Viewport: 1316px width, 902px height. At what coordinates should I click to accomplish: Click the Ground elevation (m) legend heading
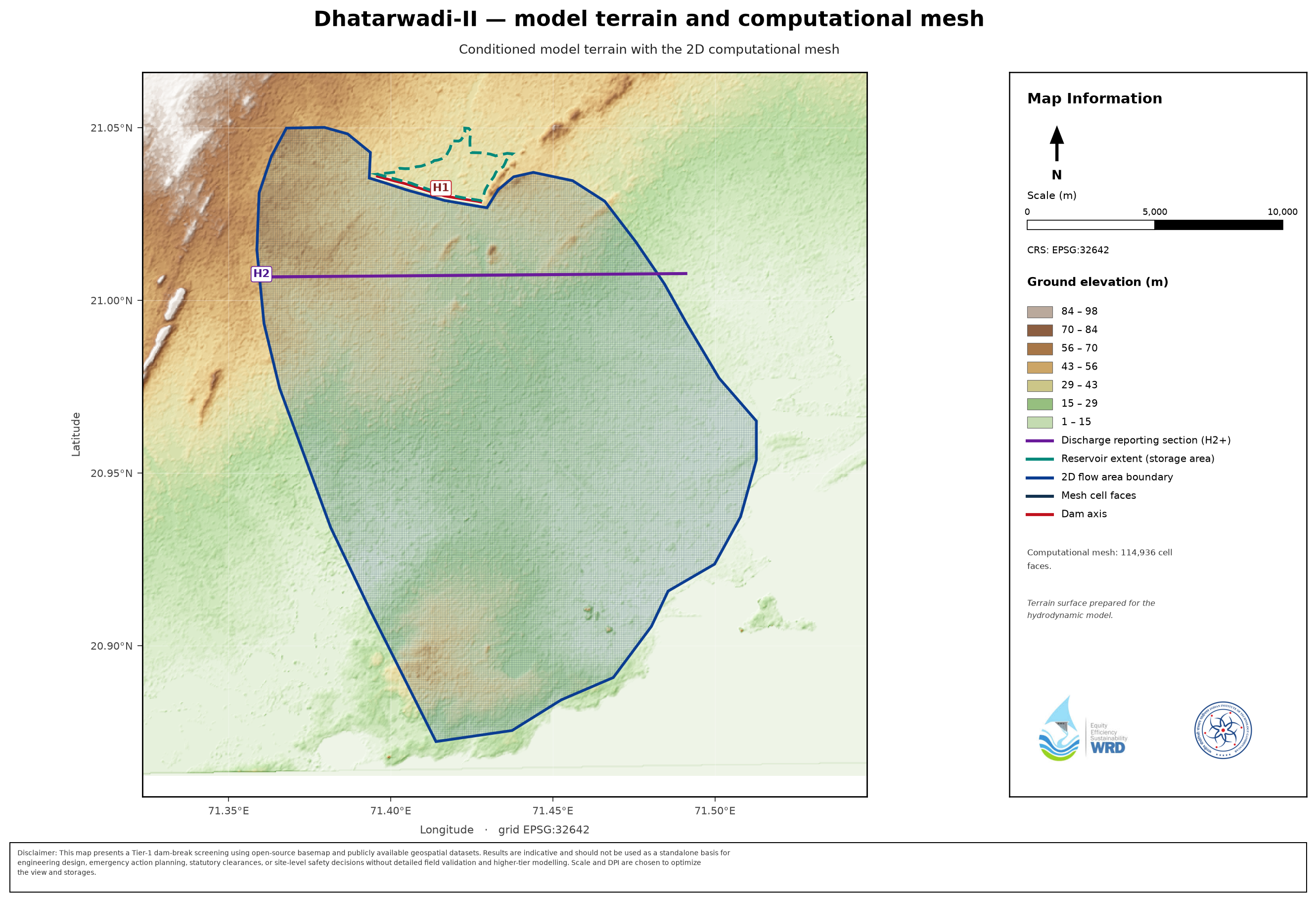tap(1097, 282)
